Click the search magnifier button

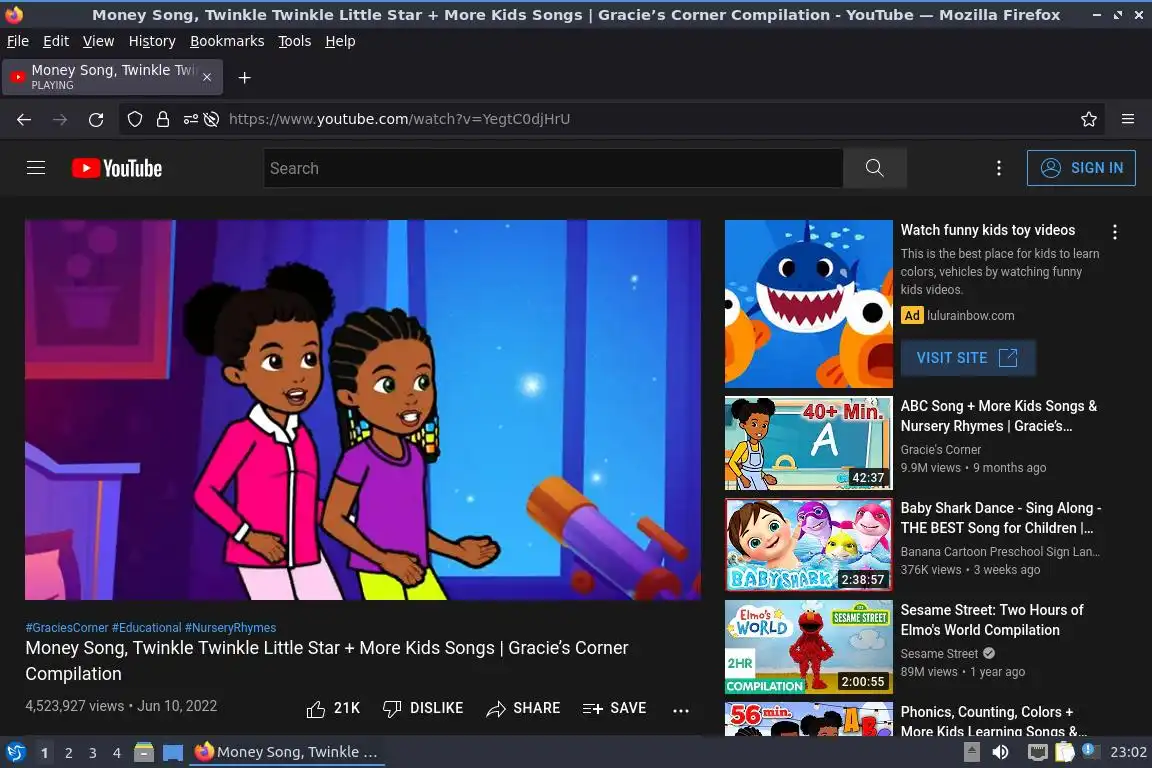click(x=874, y=168)
